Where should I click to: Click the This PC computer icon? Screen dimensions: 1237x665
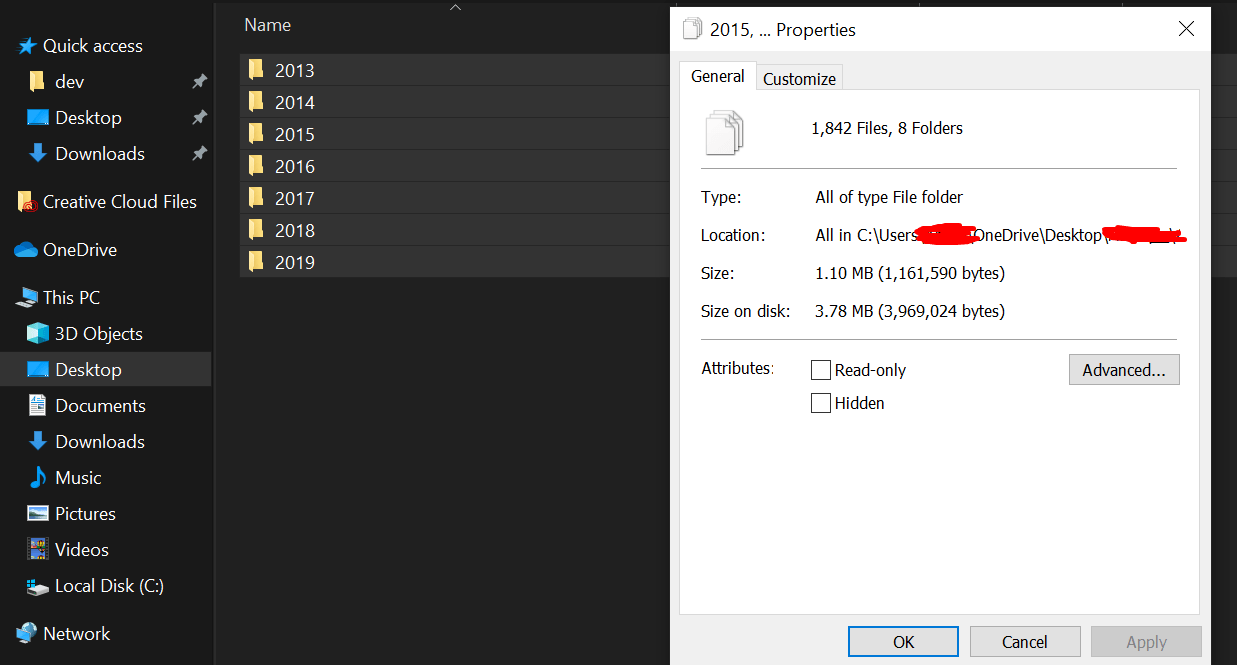pyautogui.click(x=27, y=298)
